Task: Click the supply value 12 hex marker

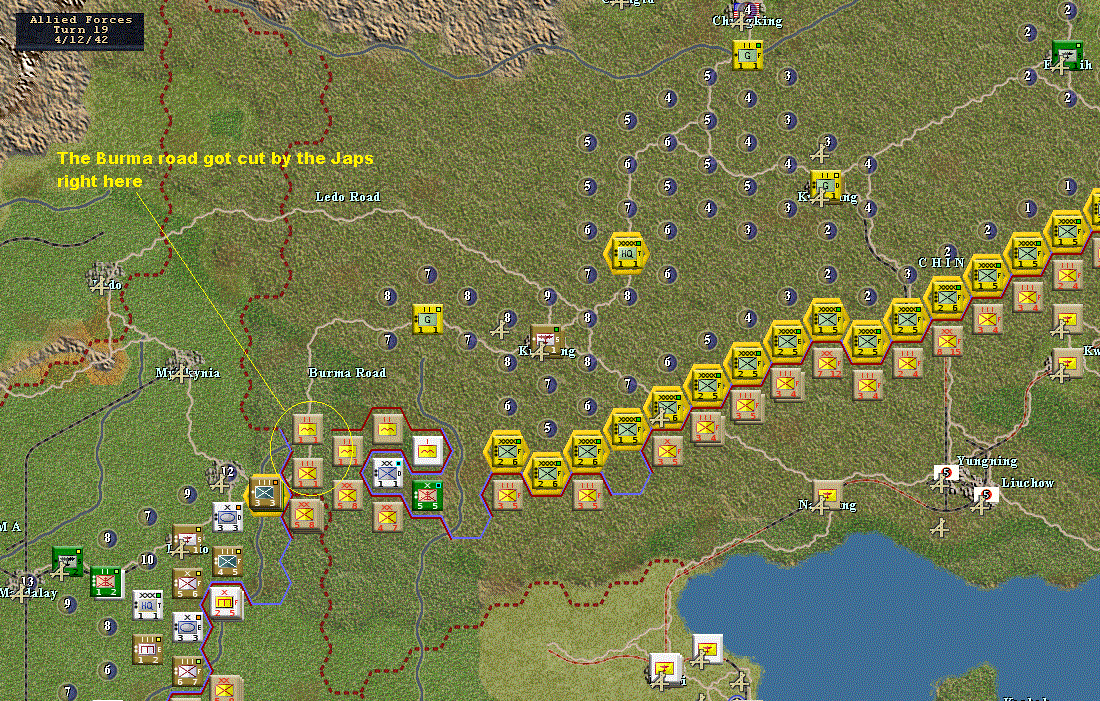Action: click(x=227, y=472)
